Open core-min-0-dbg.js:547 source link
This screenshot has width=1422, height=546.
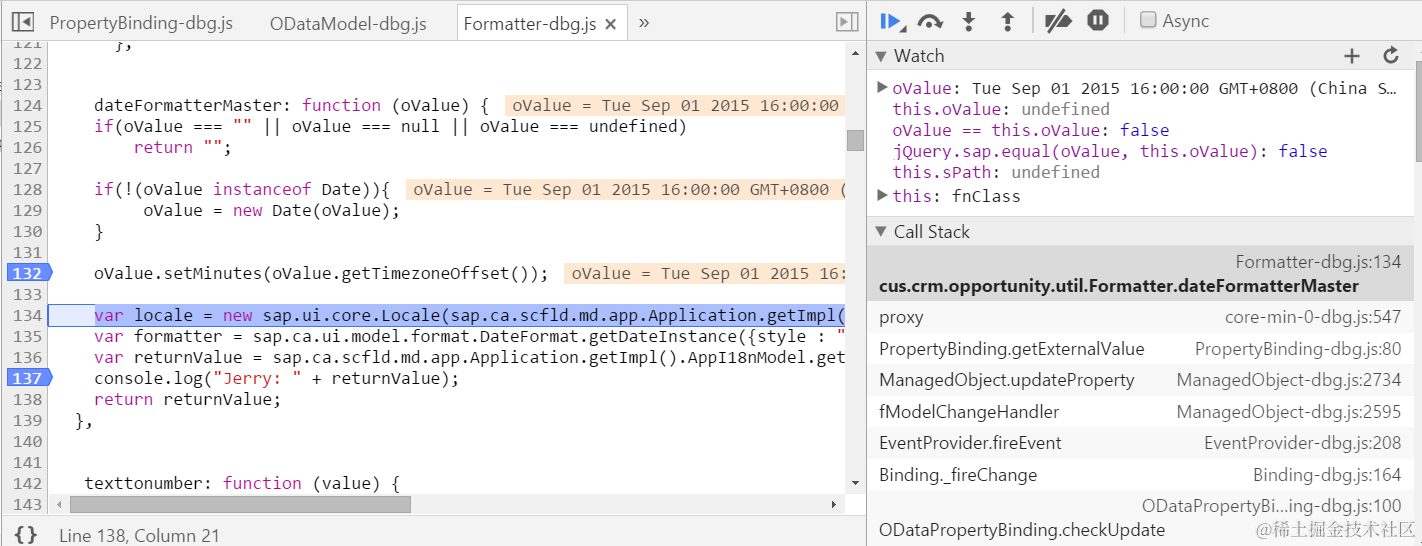(1313, 317)
